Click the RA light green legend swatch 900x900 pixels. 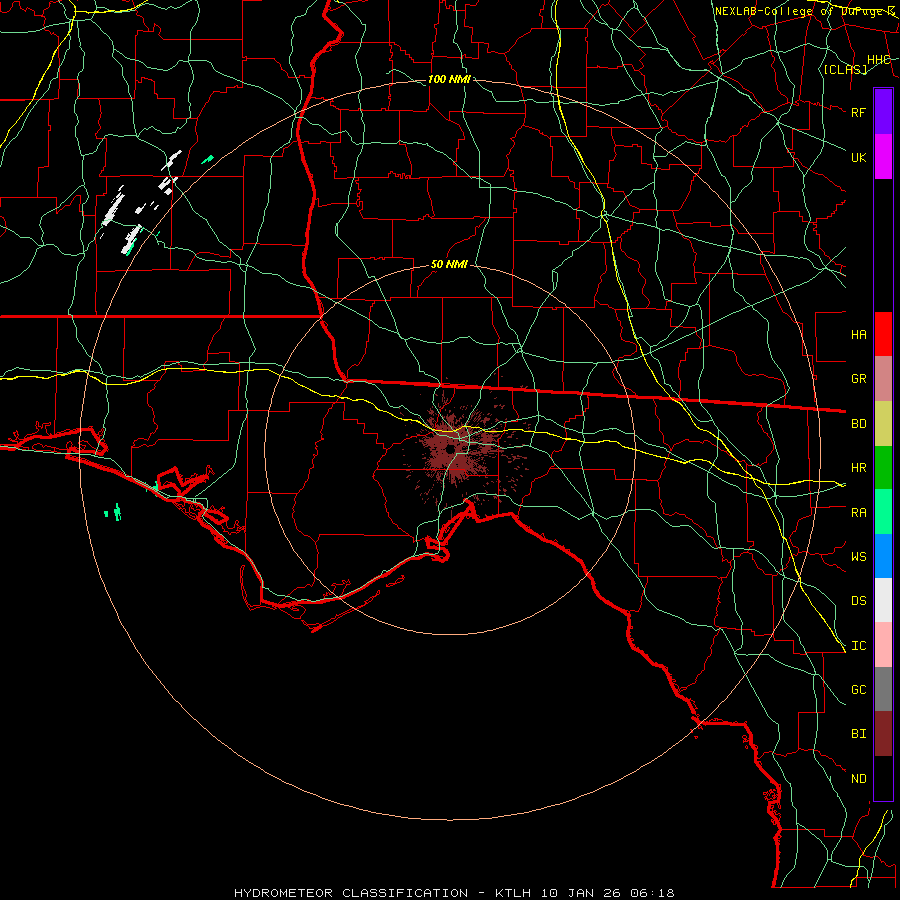click(x=883, y=512)
